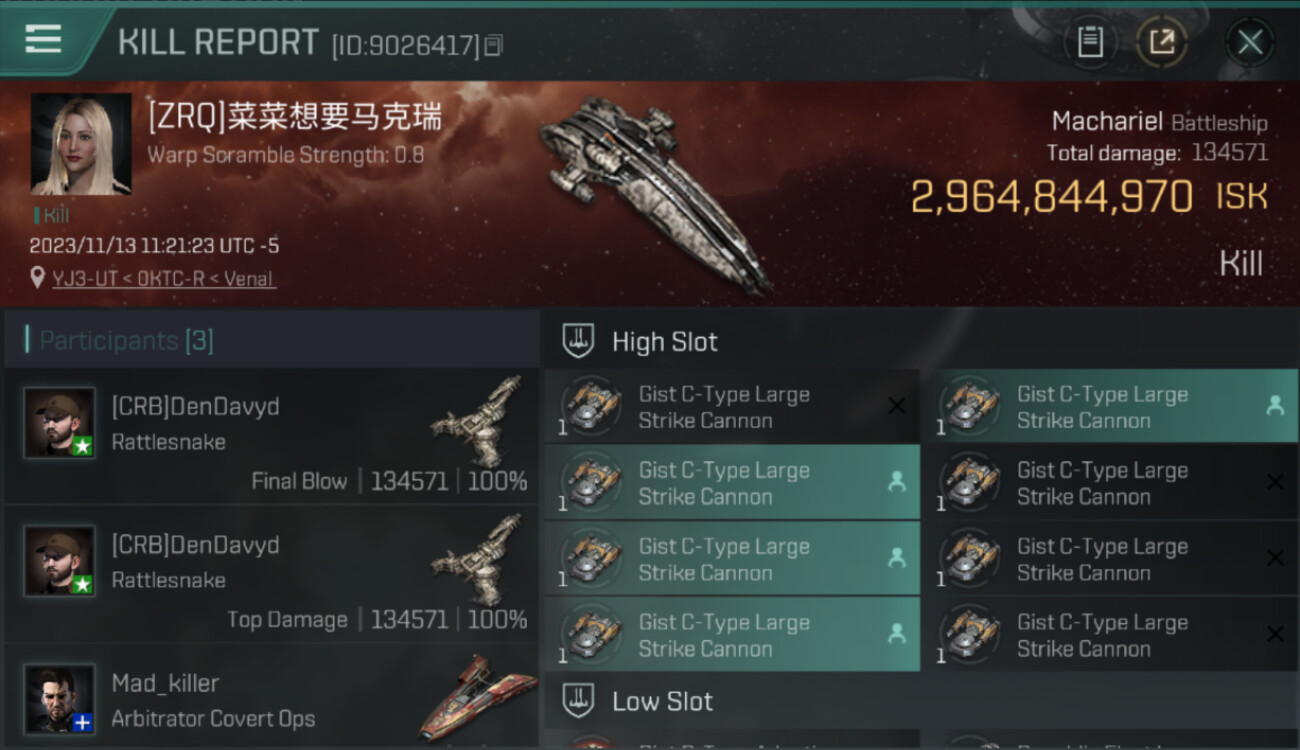Open the hamburger menu icon
This screenshot has height=750, width=1300.
[x=43, y=38]
